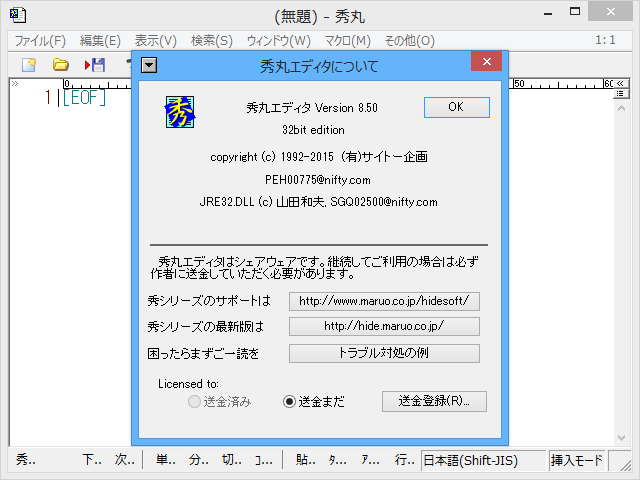This screenshot has height=480, width=640.
Task: Close the About Hidemaru dialog
Action: pyautogui.click(x=487, y=61)
